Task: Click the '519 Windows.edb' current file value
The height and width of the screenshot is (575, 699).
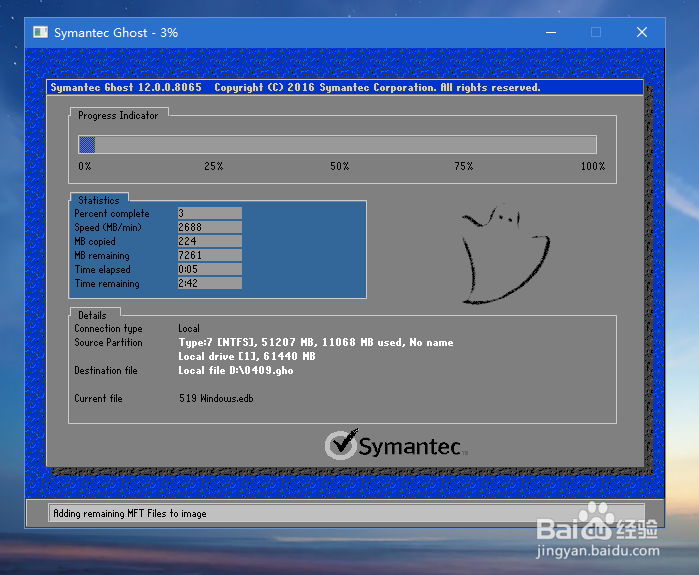Action: click(x=216, y=398)
